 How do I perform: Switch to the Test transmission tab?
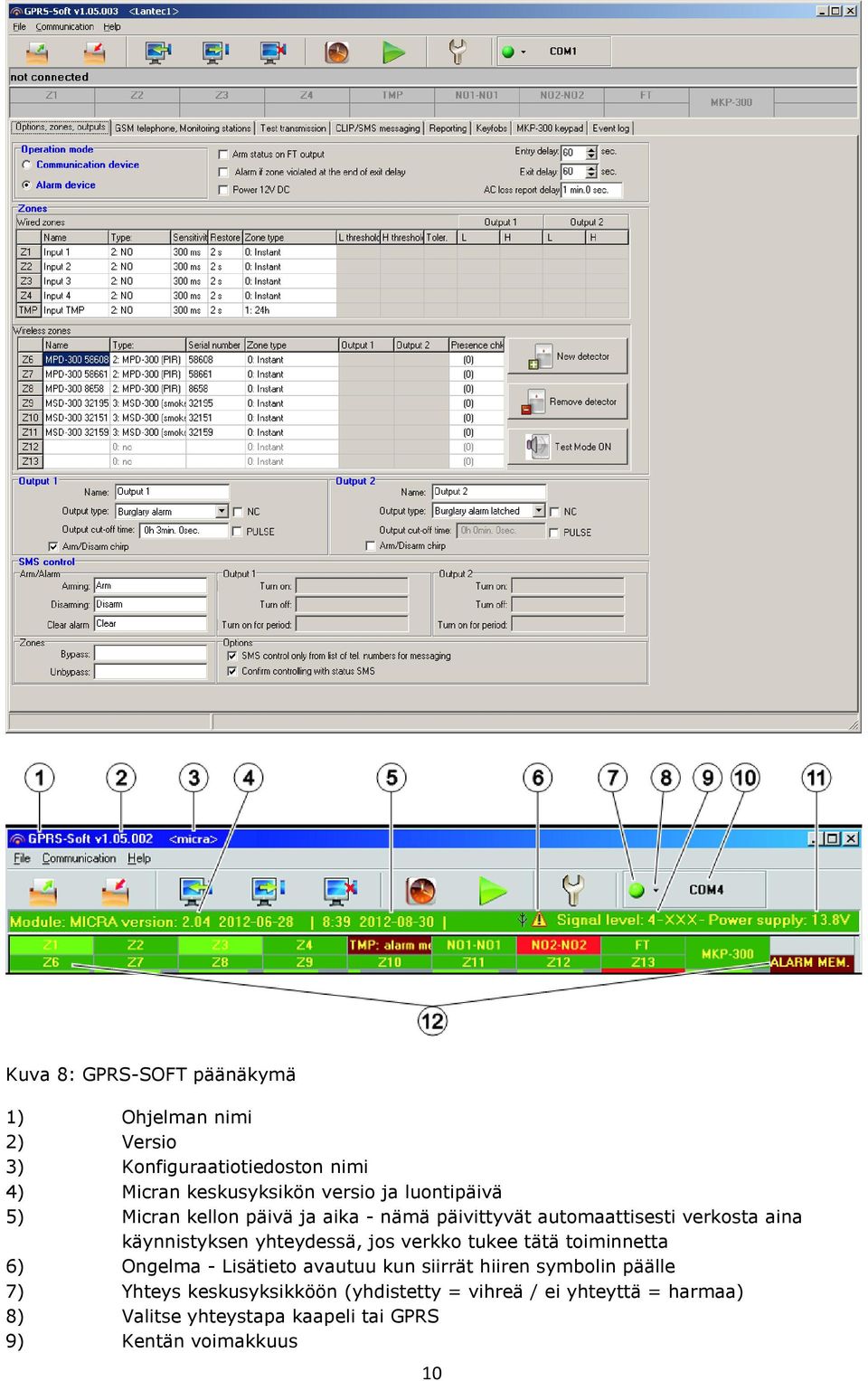pyautogui.click(x=293, y=128)
